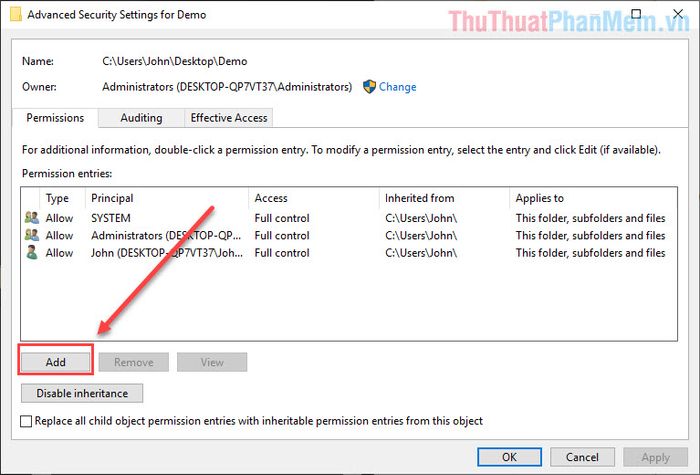Open the Effective Access tab
The image size is (700, 475).
pos(229,118)
